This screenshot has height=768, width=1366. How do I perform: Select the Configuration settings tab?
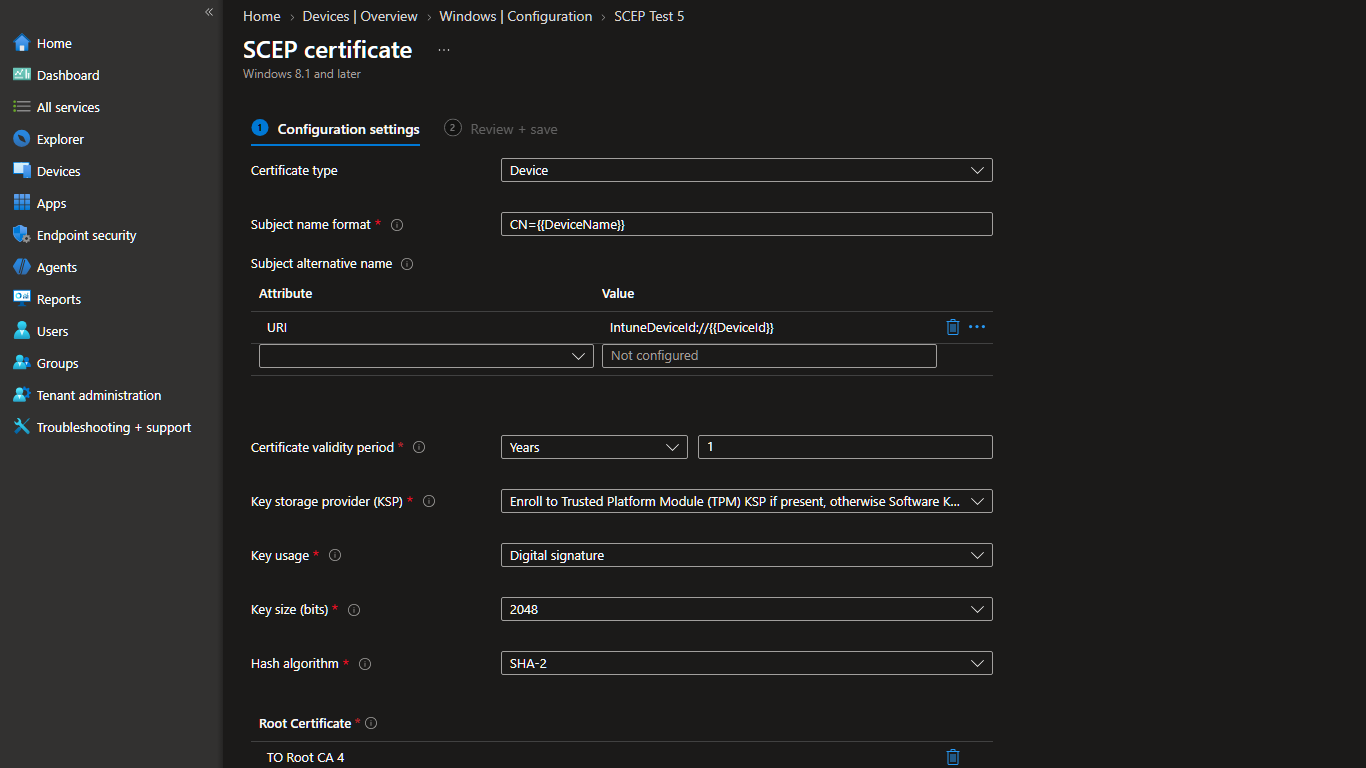coord(335,129)
